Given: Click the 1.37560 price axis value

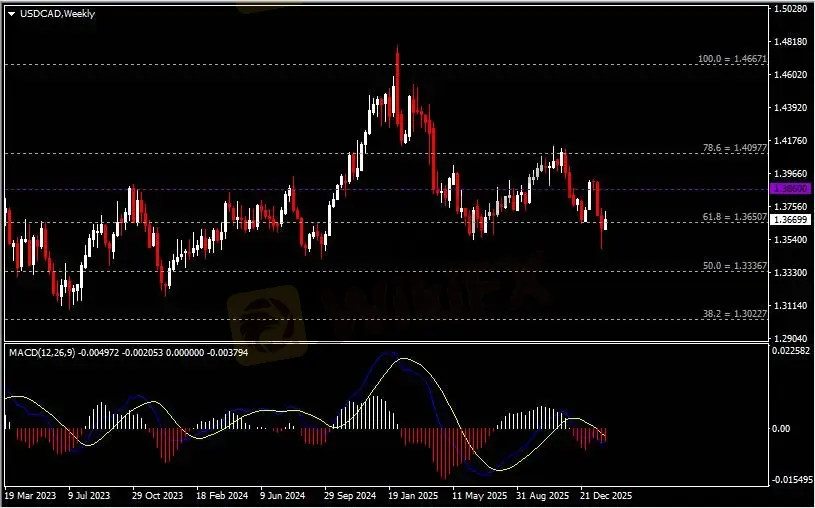Looking at the screenshot, I should [791, 207].
